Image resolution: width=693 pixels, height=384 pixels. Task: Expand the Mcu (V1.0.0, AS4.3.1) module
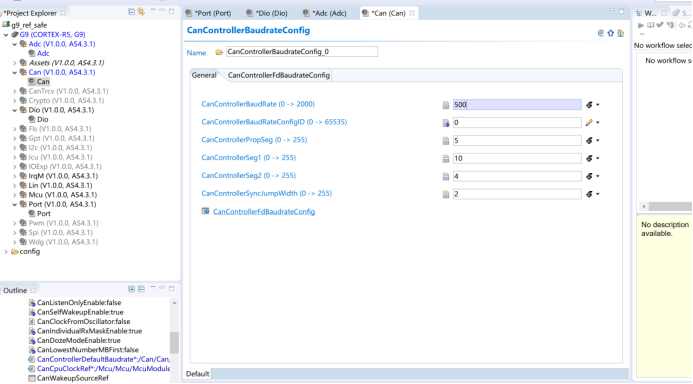pyautogui.click(x=15, y=195)
